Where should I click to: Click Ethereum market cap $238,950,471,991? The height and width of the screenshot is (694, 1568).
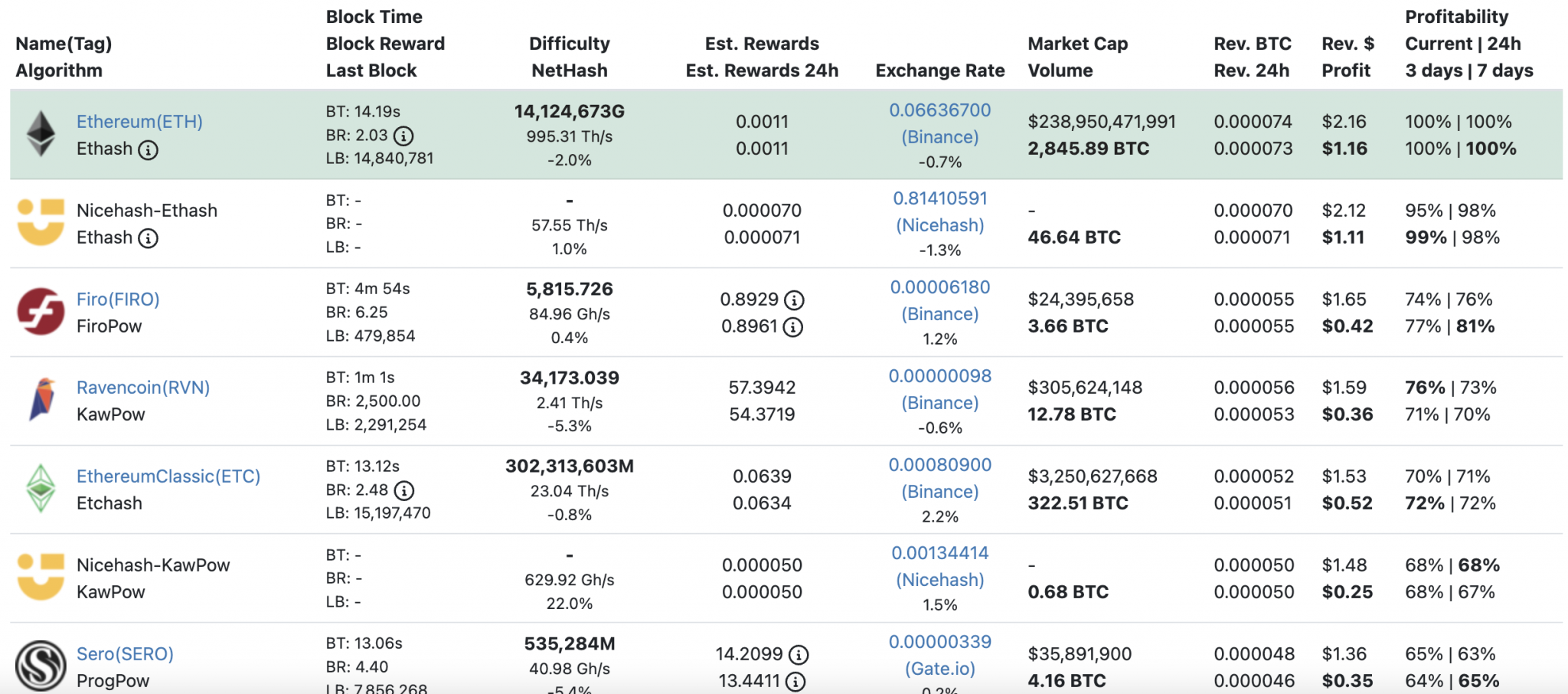[x=1102, y=122]
